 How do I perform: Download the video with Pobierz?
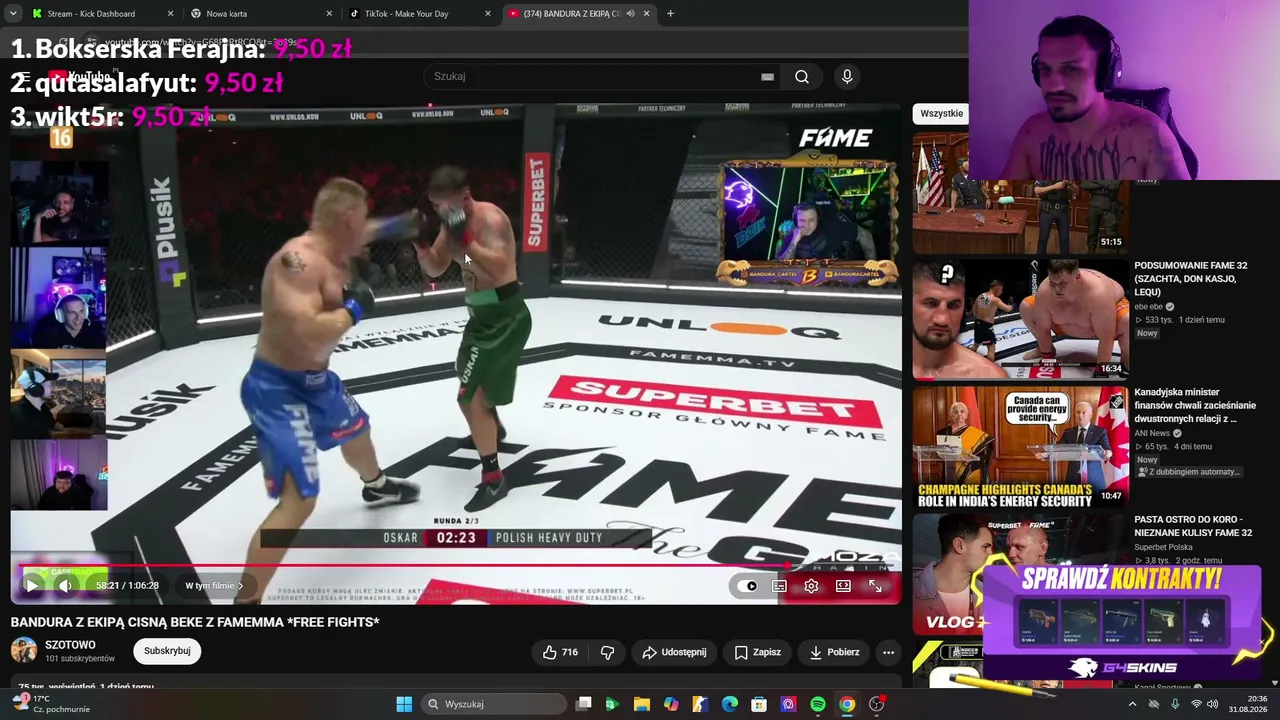tap(834, 652)
